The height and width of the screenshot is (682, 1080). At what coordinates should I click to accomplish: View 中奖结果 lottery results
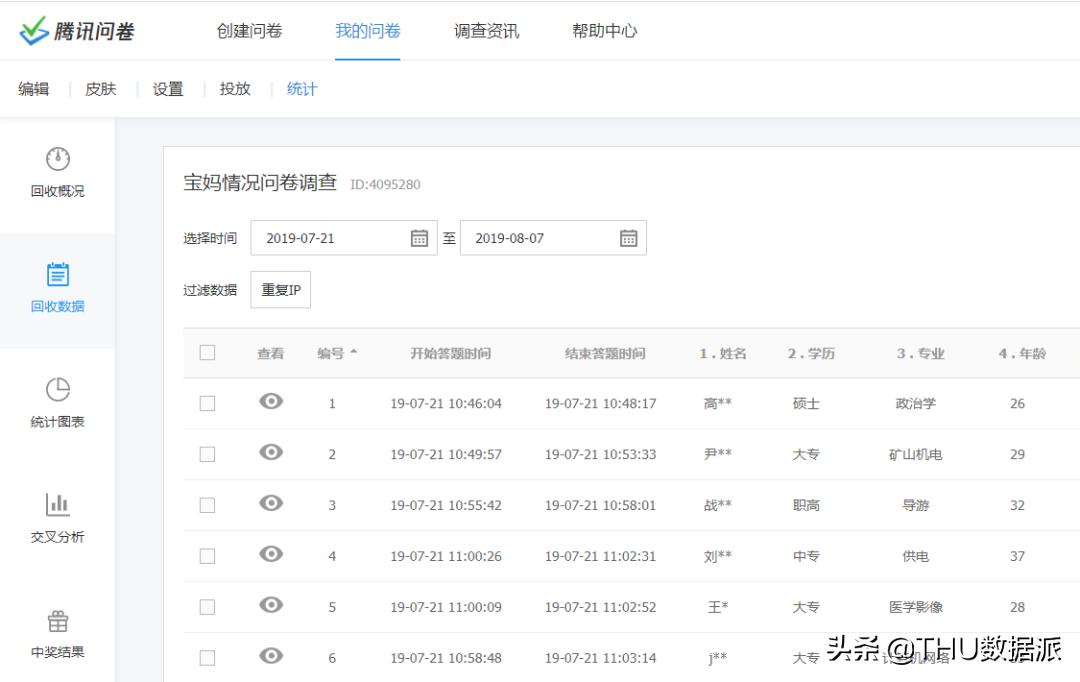click(57, 636)
